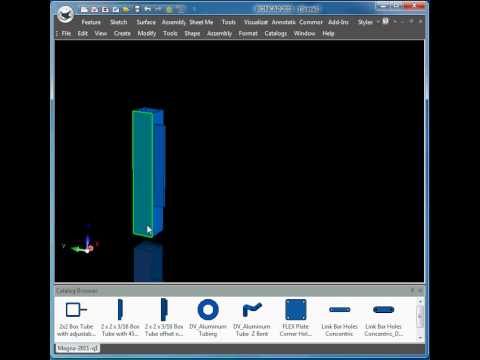Select the DV_Aluminum Tube Z Bent catalog item
Screen dimensions: 480x360
pos(252,318)
